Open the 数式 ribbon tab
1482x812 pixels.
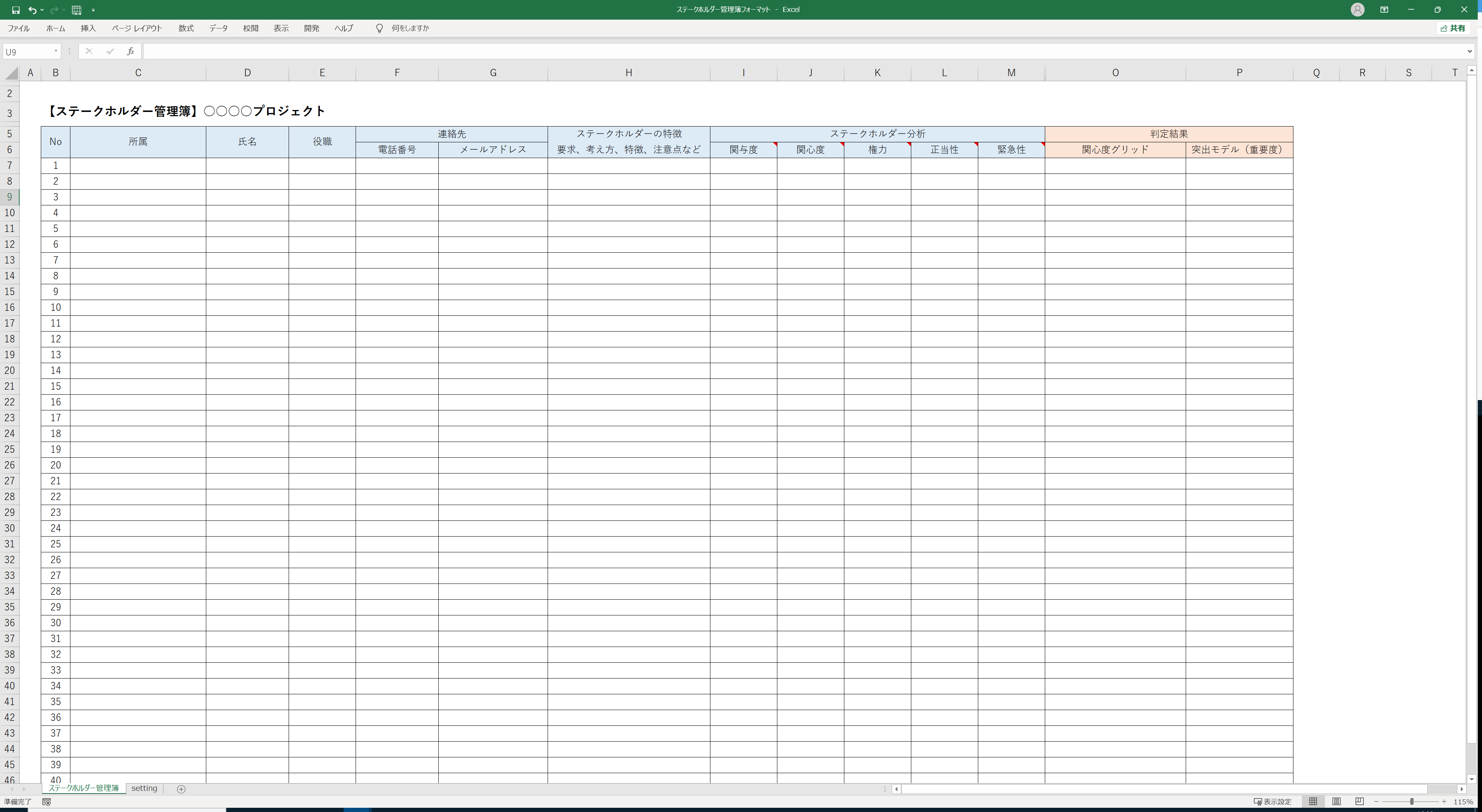point(186,28)
